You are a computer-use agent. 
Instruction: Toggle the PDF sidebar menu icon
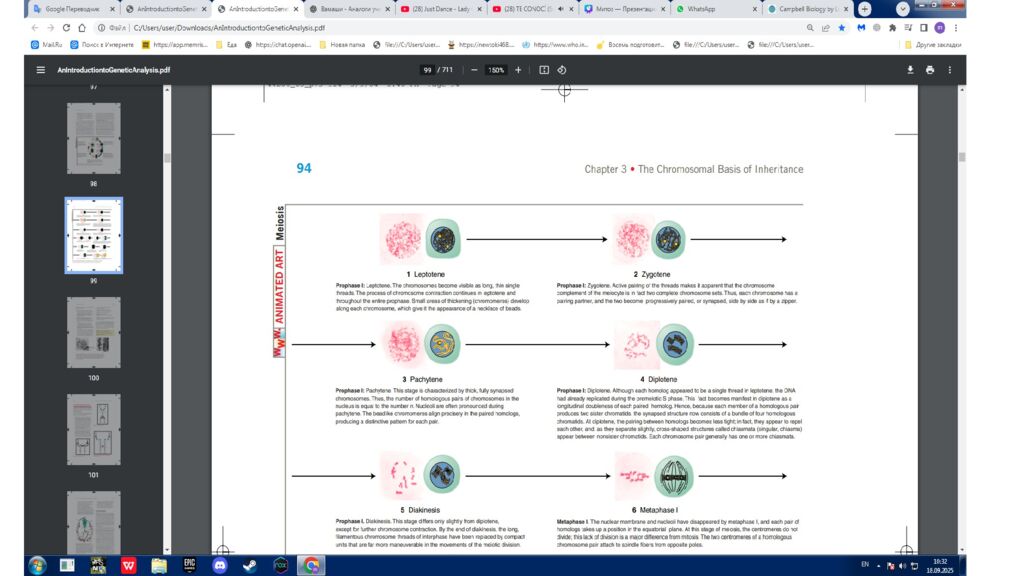coord(40,70)
